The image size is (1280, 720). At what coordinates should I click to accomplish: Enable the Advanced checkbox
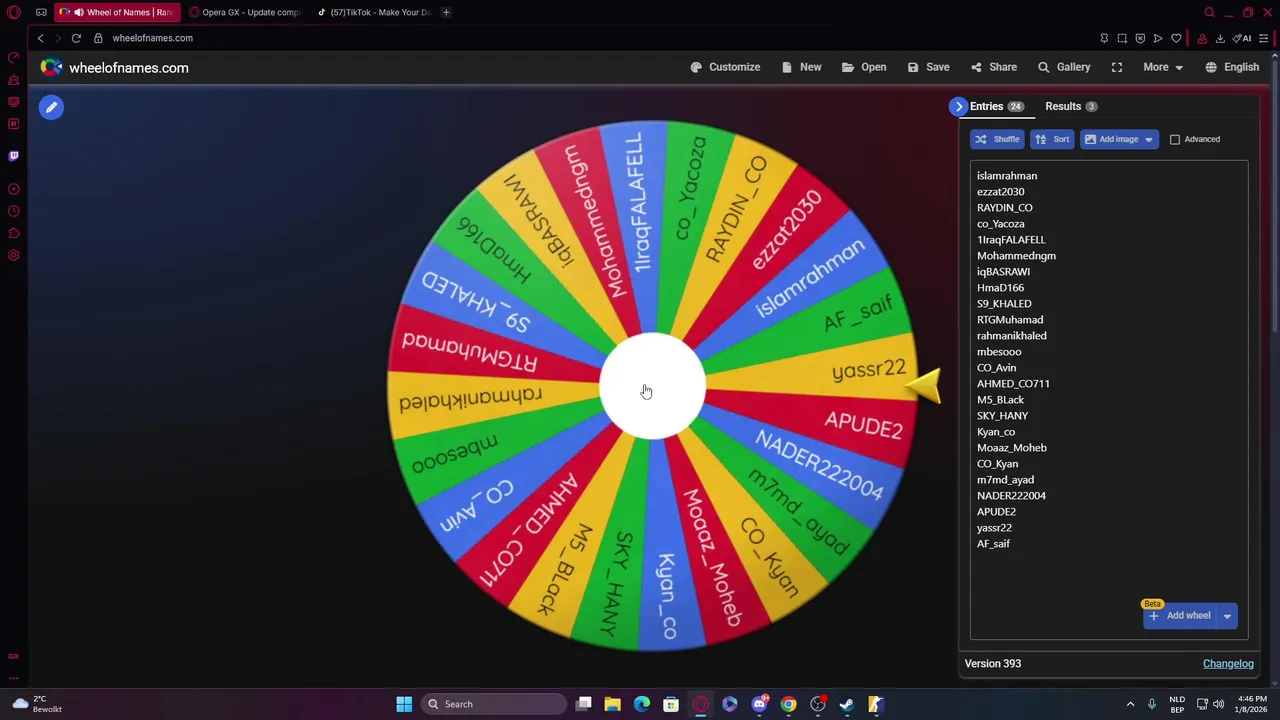coord(1175,139)
